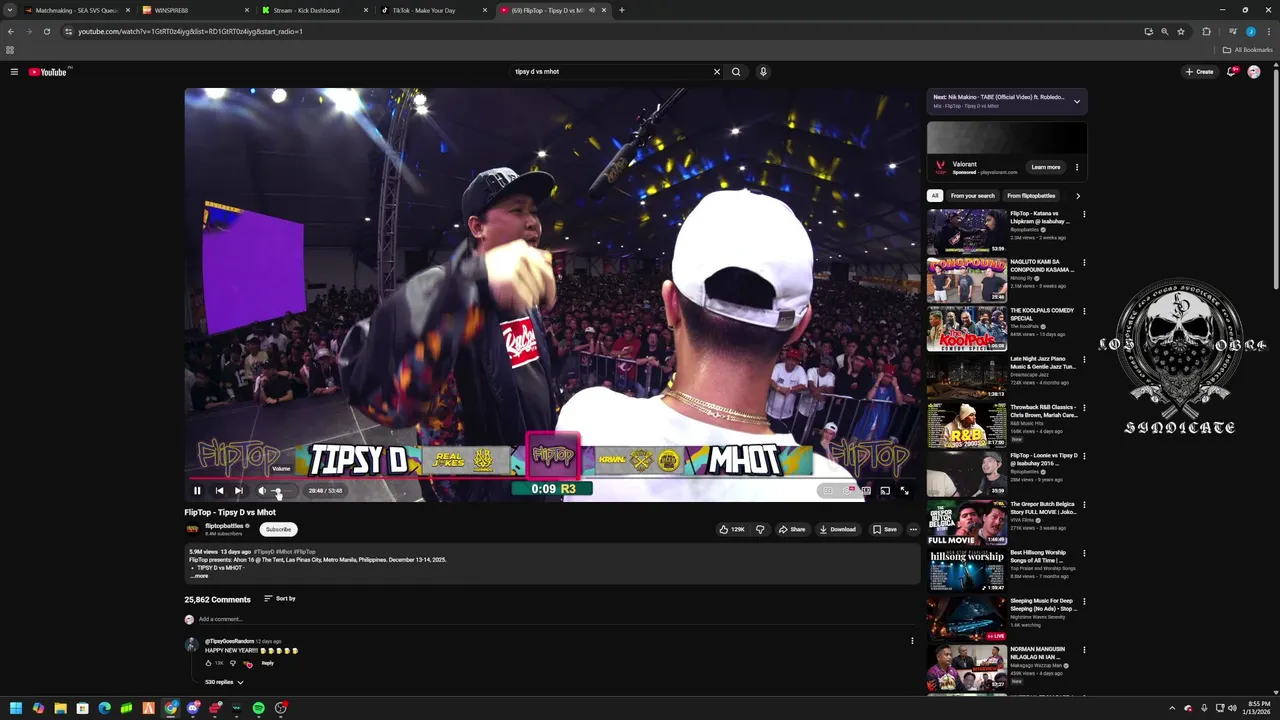Download the video
The image size is (1280, 720).
(838, 529)
